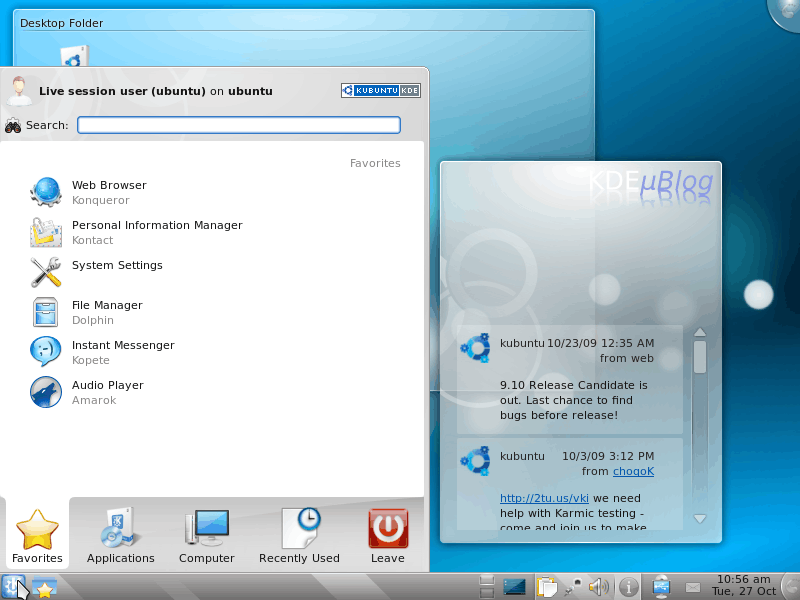The image size is (800, 600).
Task: Click the dark screen icon in the panel
Action: point(514,587)
